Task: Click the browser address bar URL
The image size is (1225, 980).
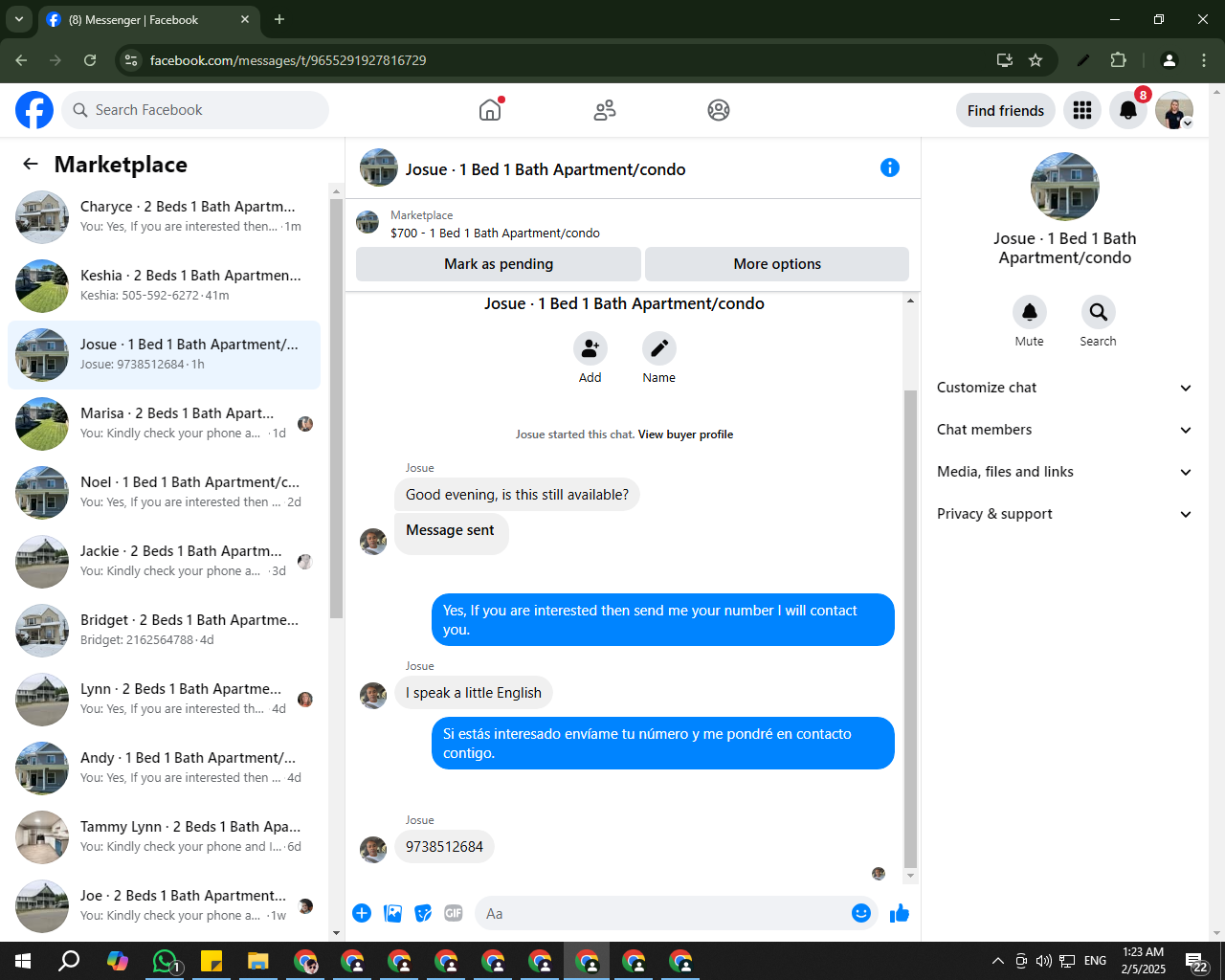Action: click(288, 60)
